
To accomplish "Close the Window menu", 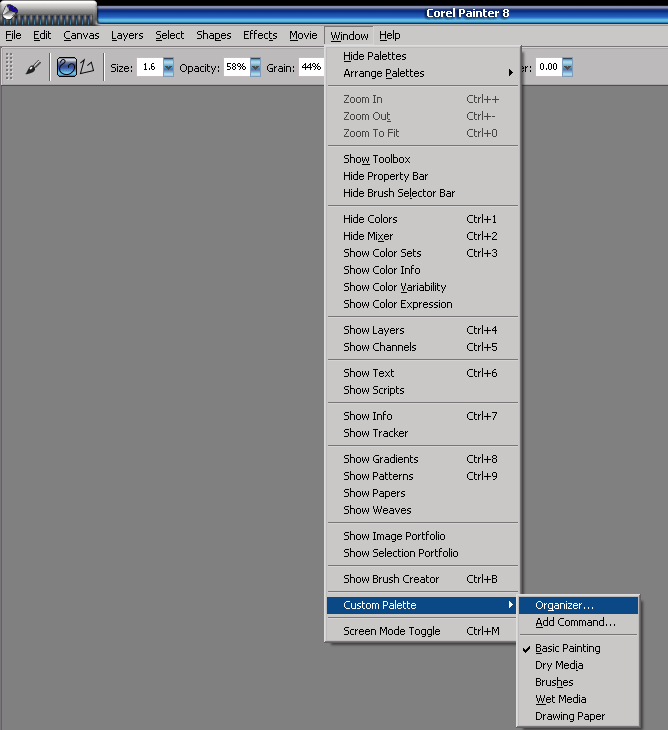I will pos(349,36).
